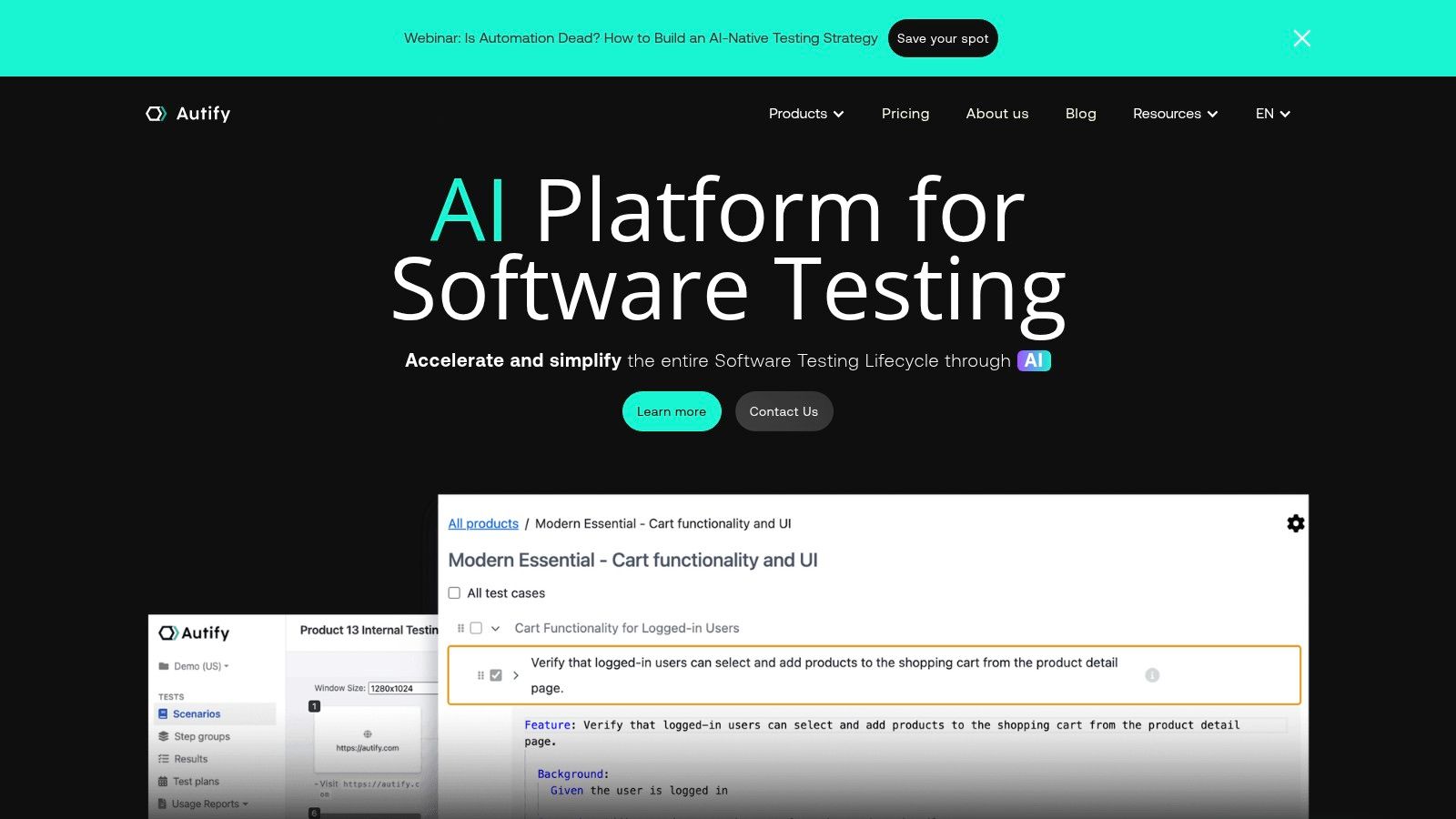This screenshot has height=819, width=1456.
Task: Click the info icon on highlighted test case
Action: (x=1152, y=675)
